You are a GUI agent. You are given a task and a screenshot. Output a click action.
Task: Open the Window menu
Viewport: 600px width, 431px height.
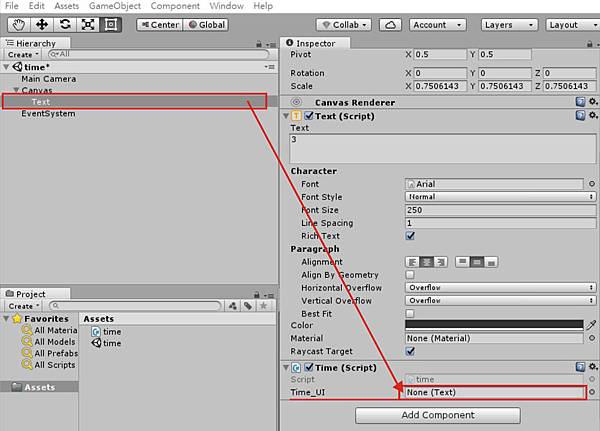(227, 6)
